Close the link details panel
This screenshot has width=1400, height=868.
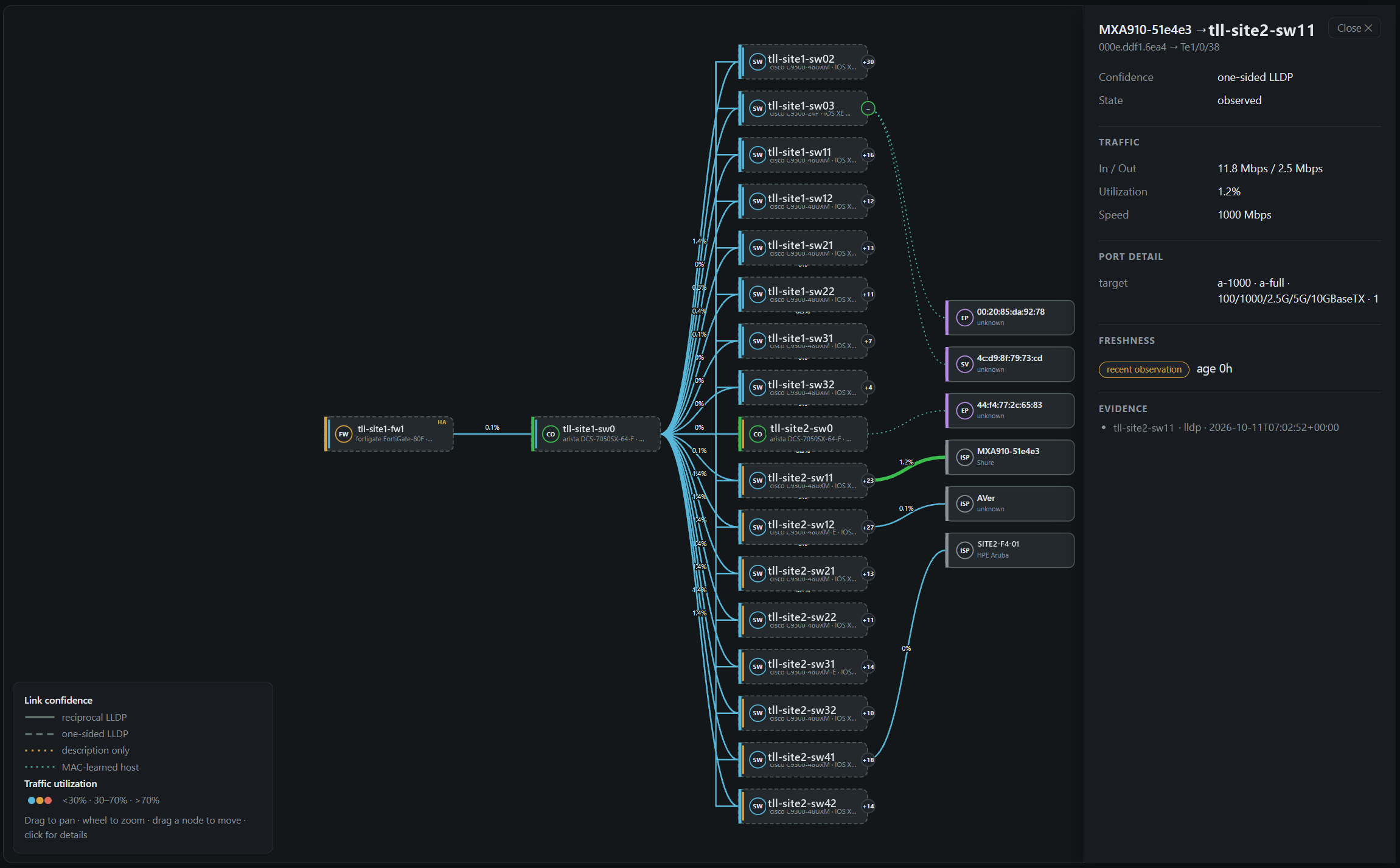(x=1354, y=28)
